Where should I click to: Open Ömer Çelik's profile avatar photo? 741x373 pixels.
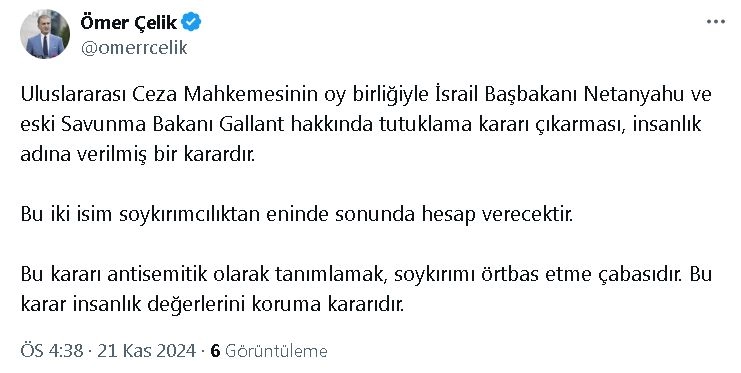[45, 34]
